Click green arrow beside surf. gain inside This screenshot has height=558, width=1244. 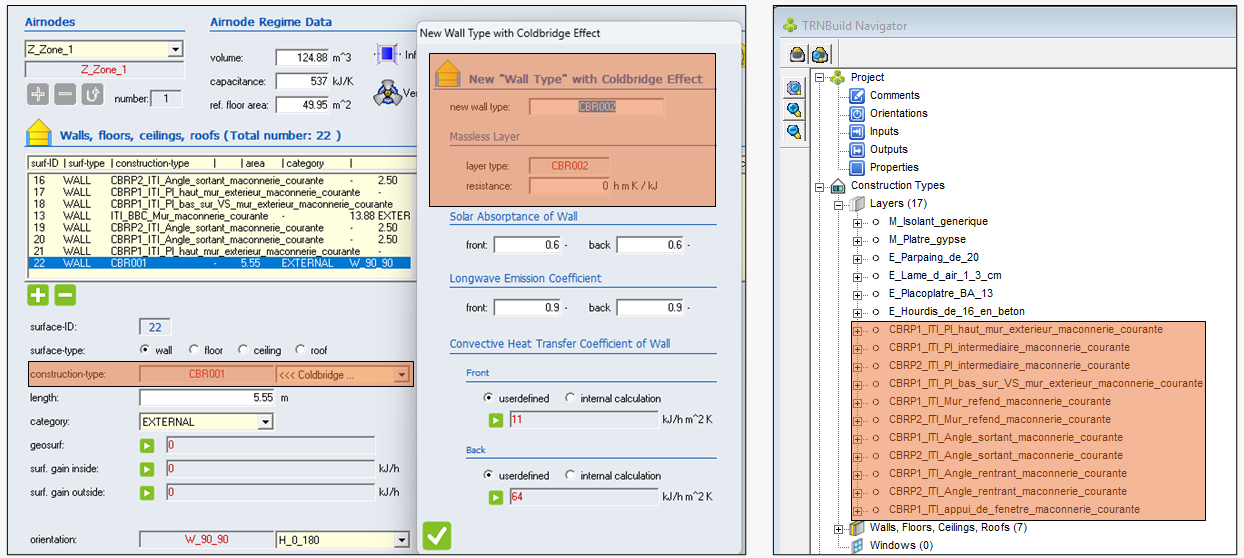click(x=147, y=469)
